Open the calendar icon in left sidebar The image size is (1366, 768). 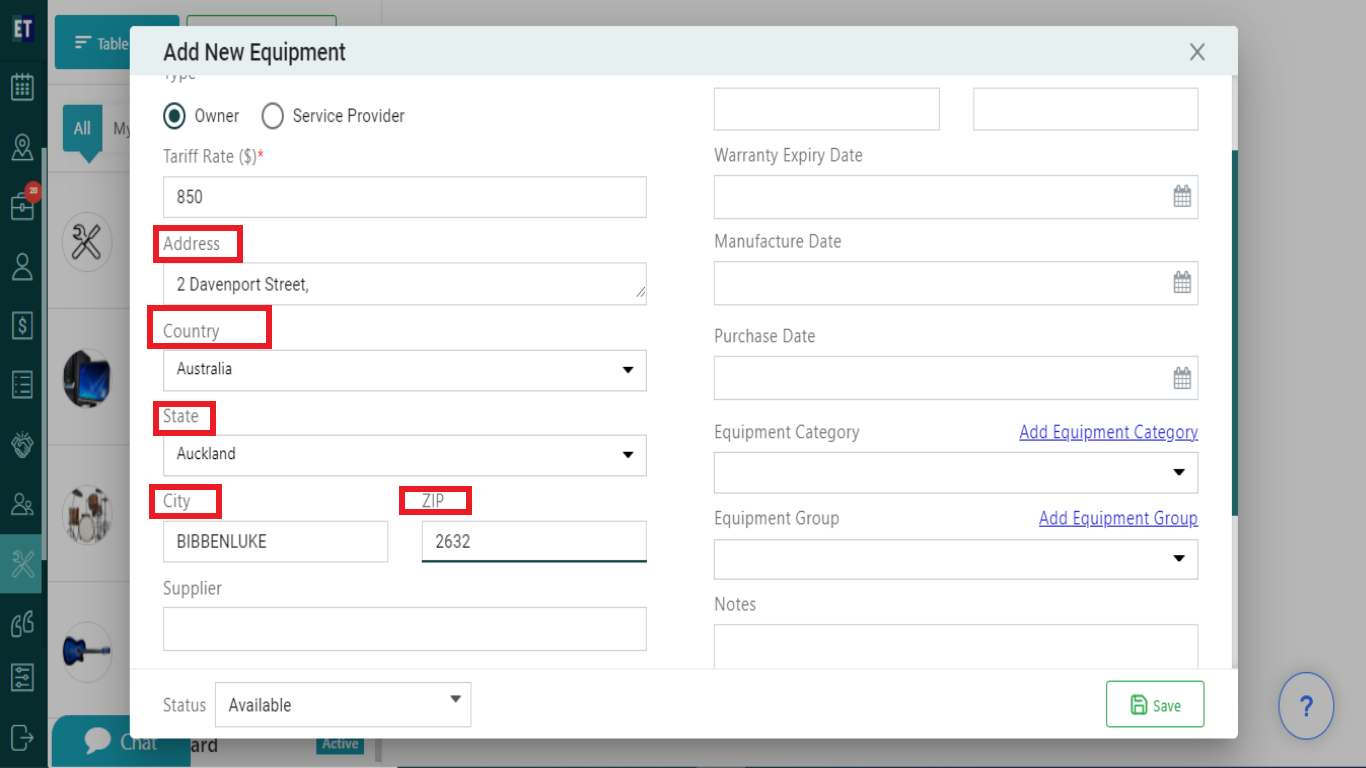(22, 87)
